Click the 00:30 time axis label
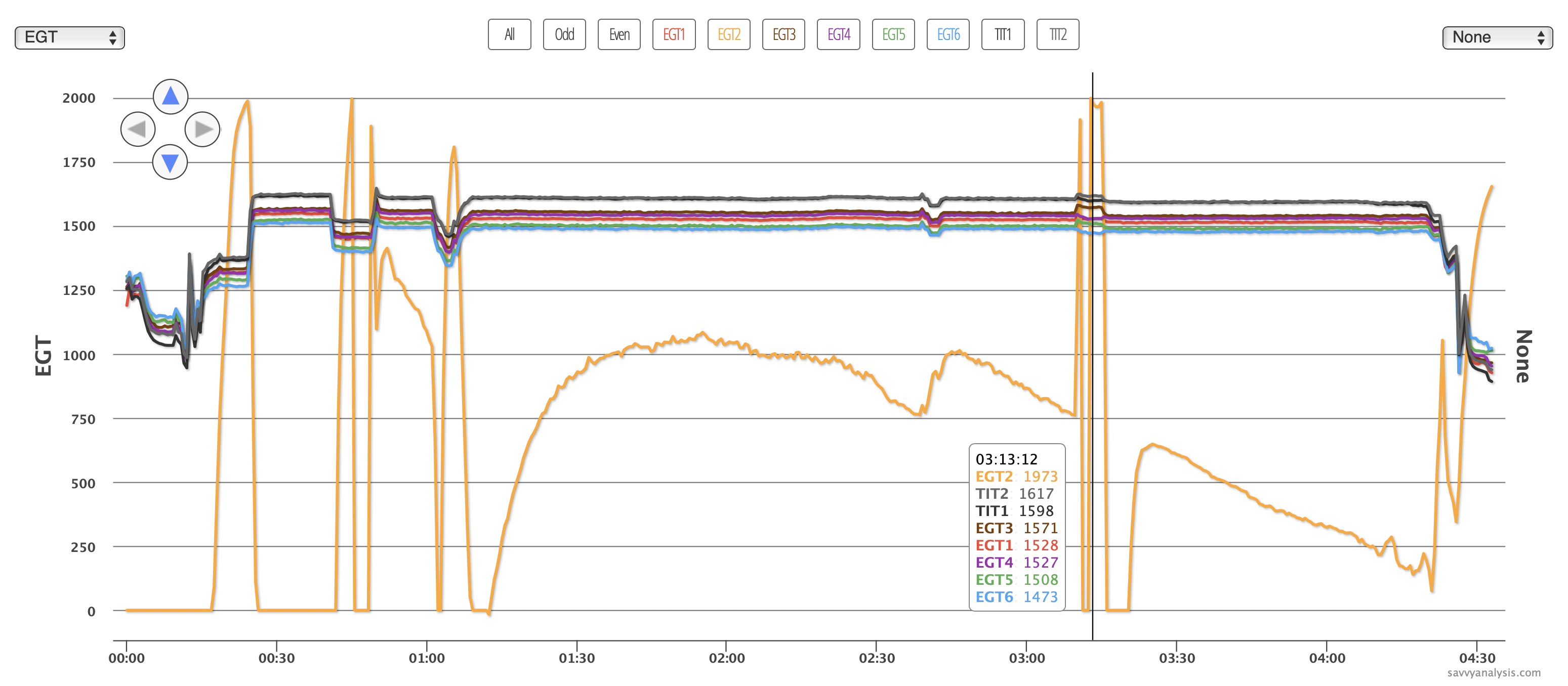This screenshot has height=686, width=1568. tap(276, 658)
